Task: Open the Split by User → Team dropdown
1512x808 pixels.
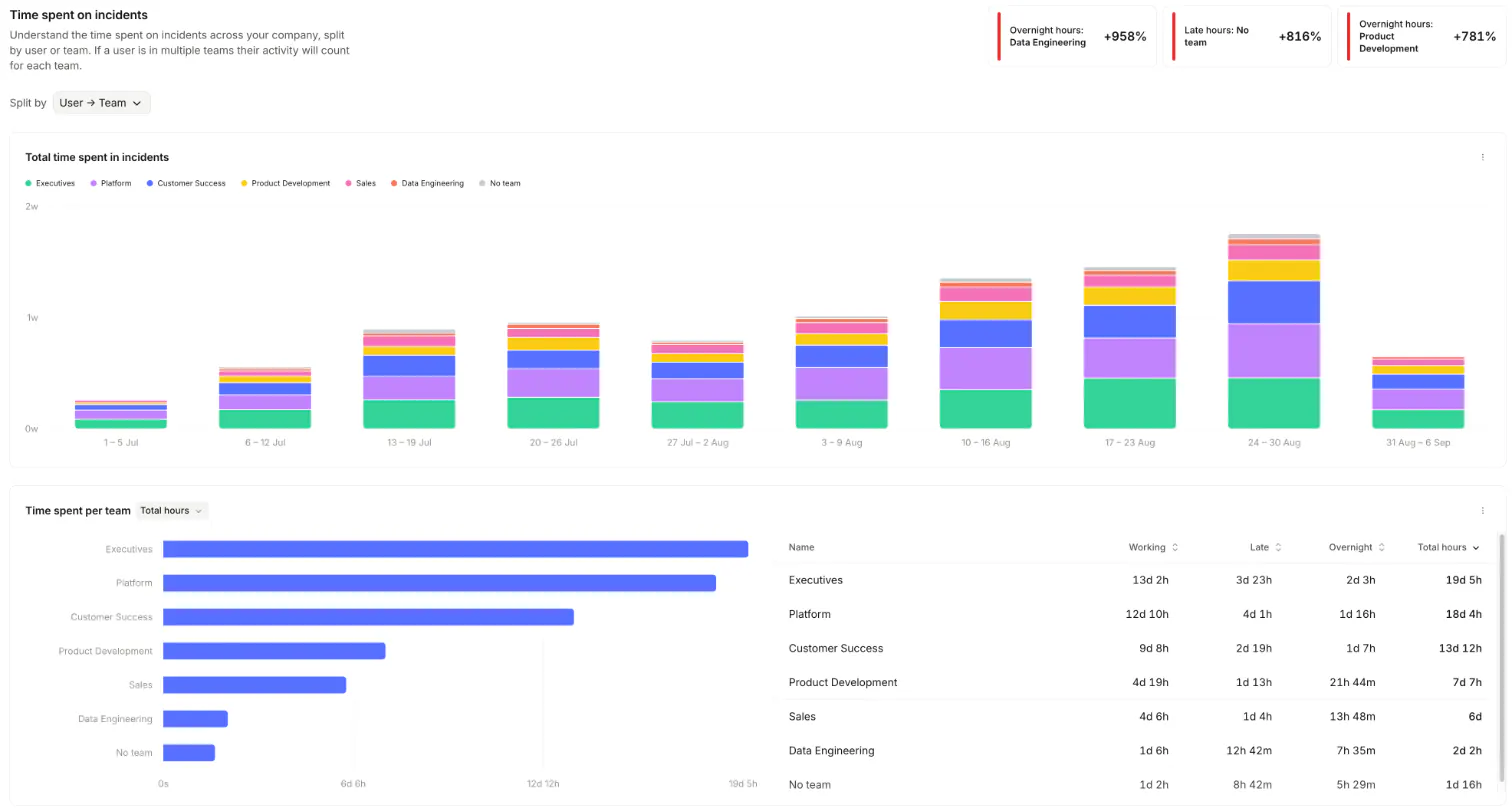Action: (102, 103)
